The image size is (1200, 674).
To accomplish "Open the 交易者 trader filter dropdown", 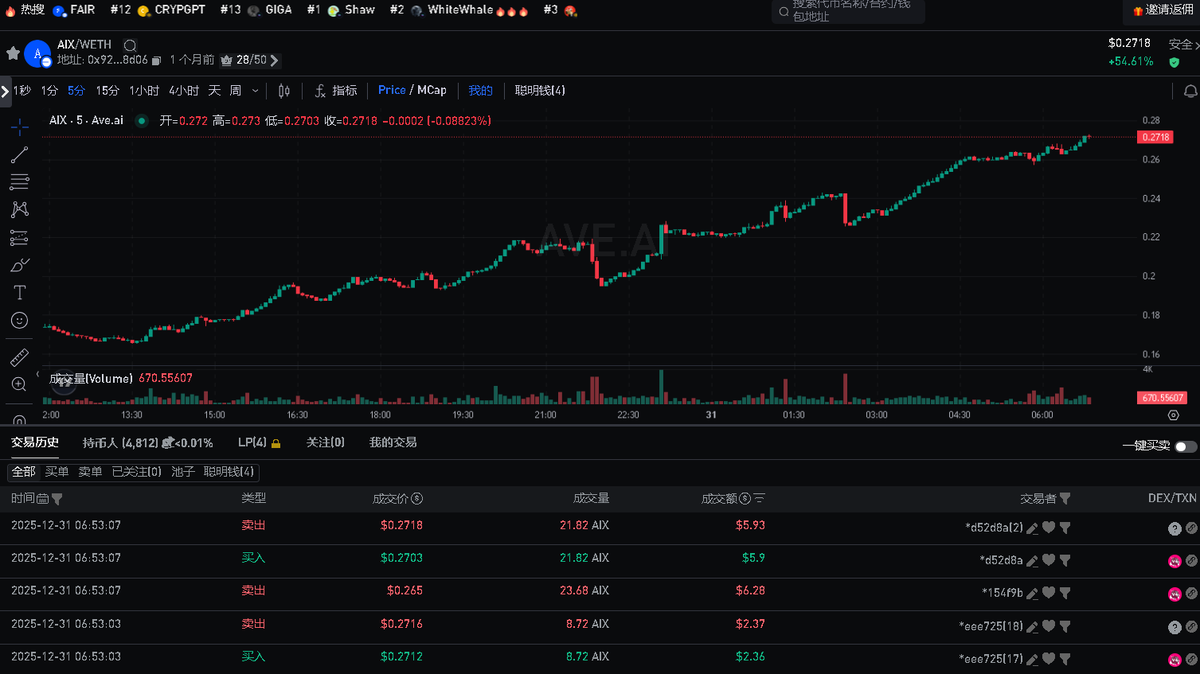I will [x=1064, y=498].
